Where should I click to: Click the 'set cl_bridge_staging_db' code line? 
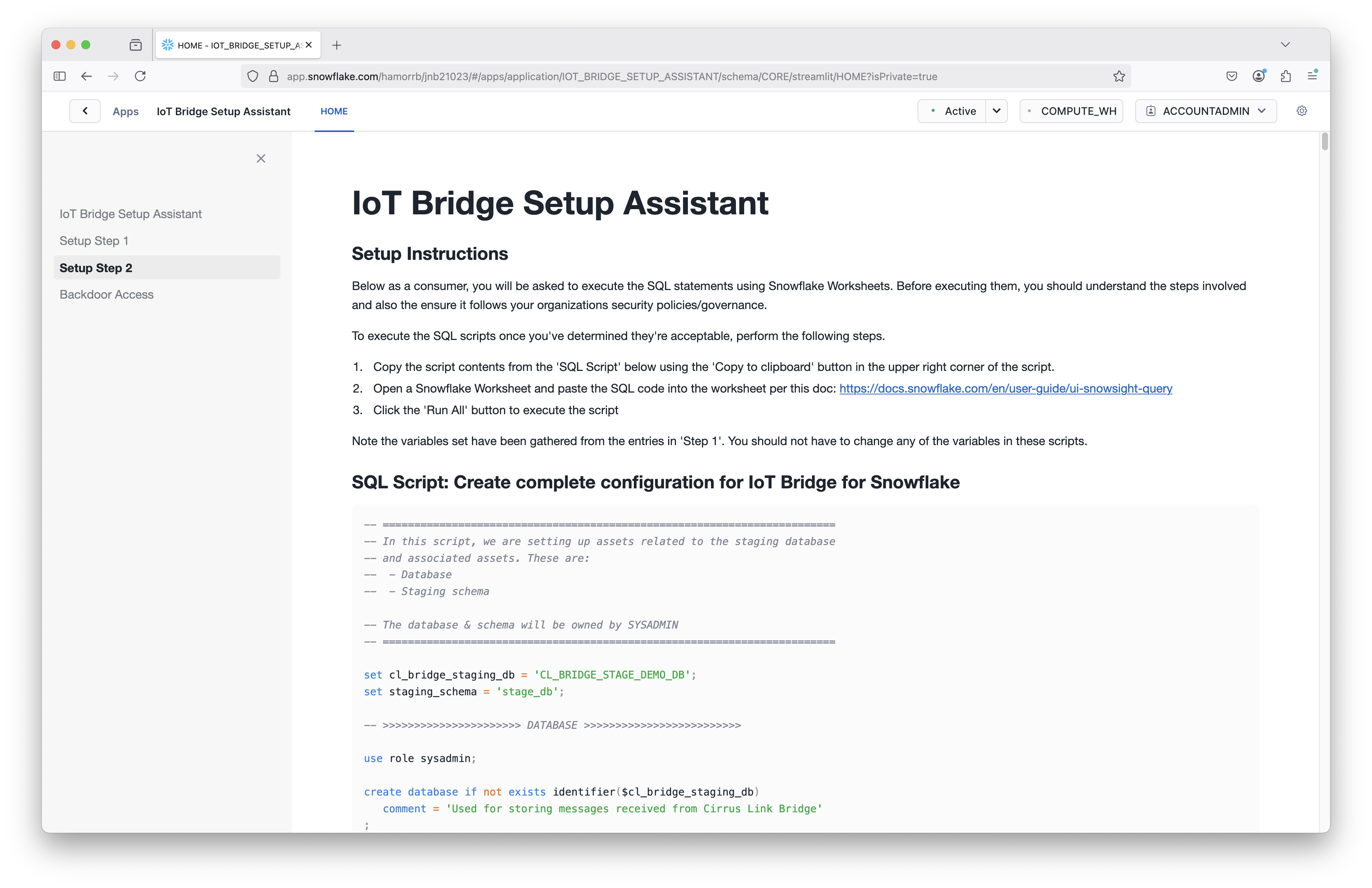click(x=530, y=675)
